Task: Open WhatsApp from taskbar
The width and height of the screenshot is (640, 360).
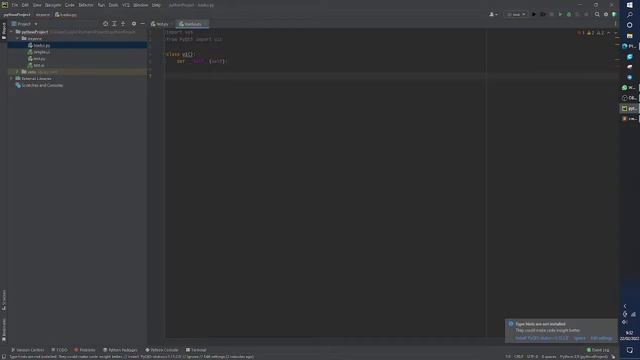Action: [x=629, y=88]
